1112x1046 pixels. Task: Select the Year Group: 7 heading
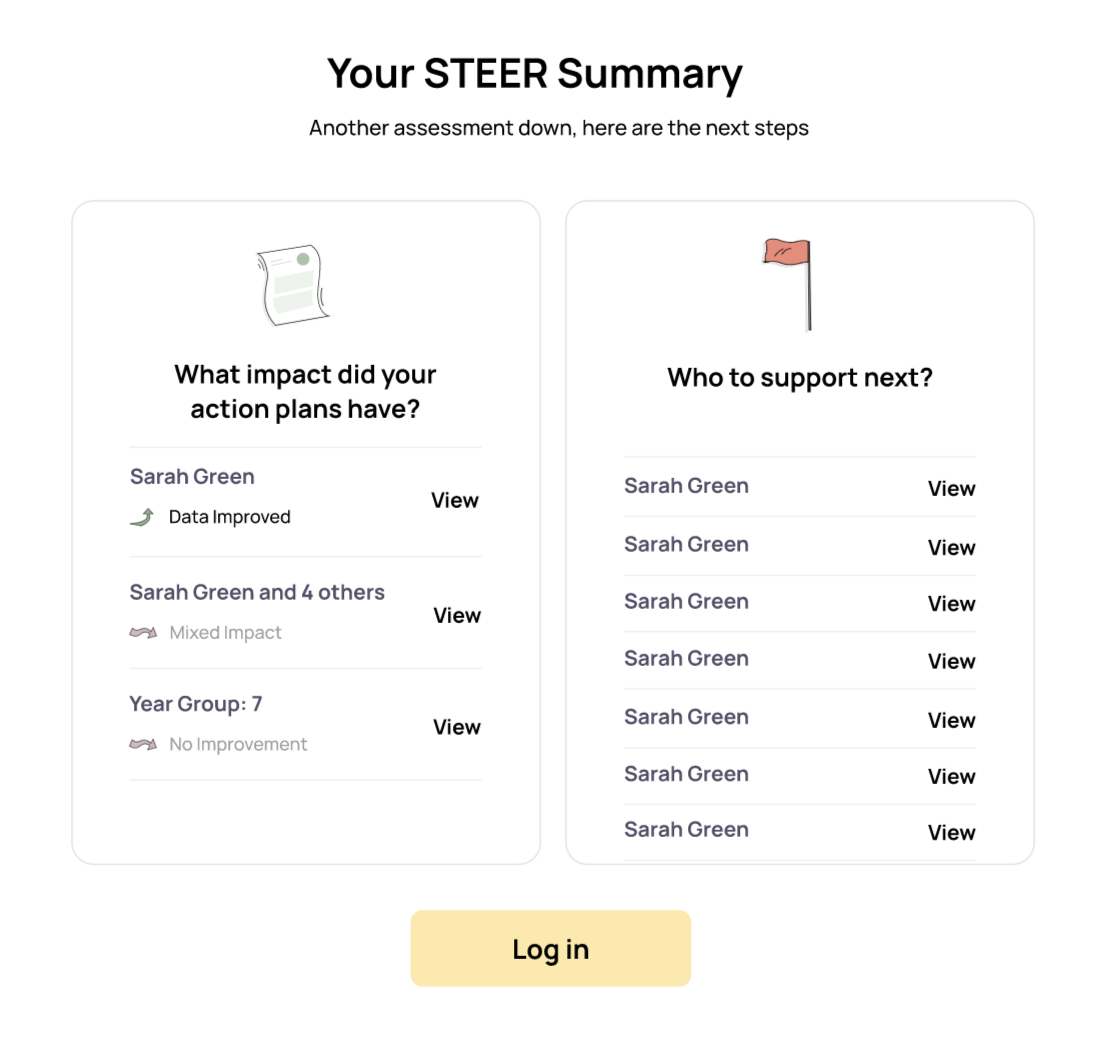196,703
